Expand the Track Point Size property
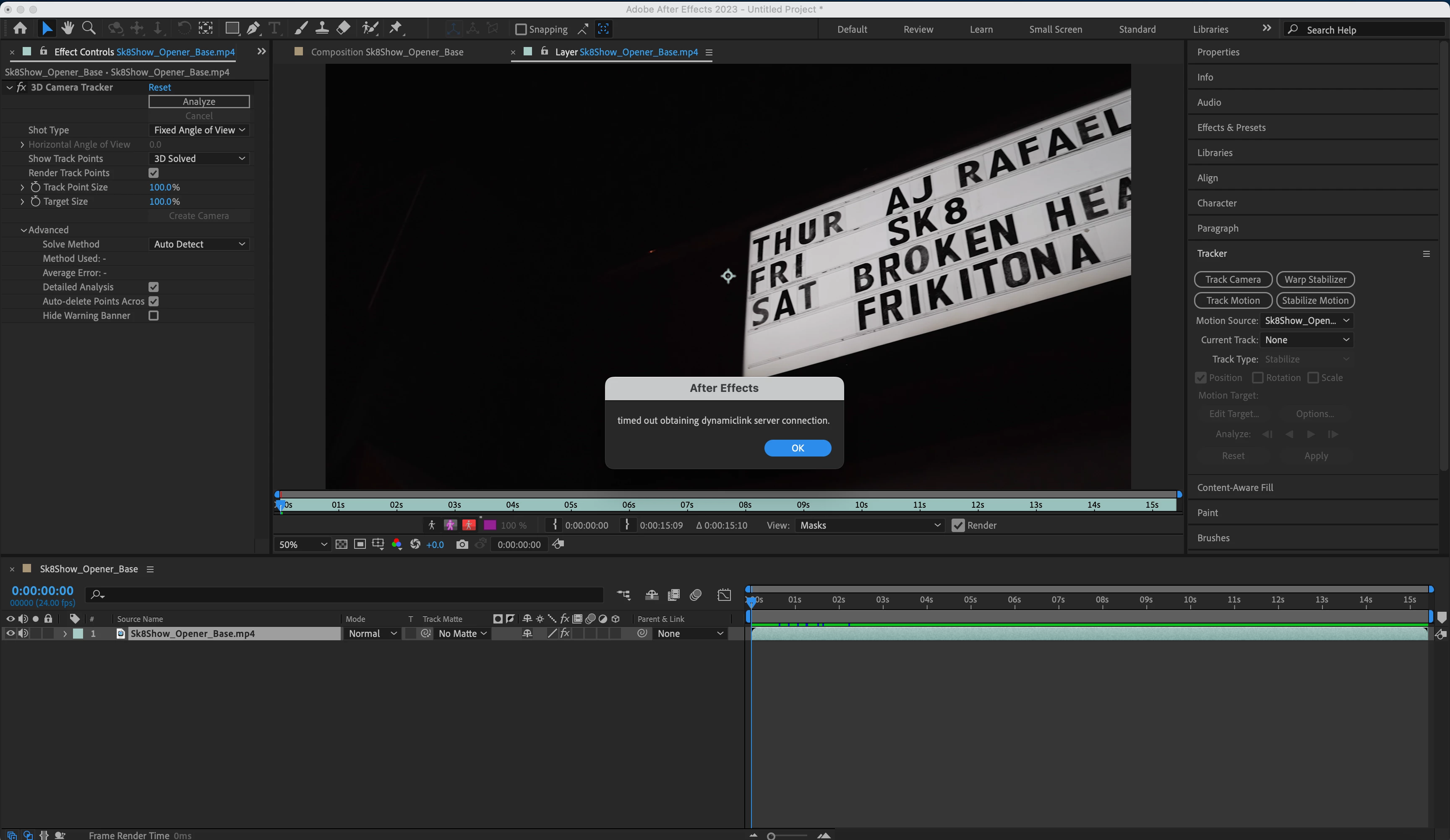This screenshot has width=1450, height=840. [x=22, y=187]
